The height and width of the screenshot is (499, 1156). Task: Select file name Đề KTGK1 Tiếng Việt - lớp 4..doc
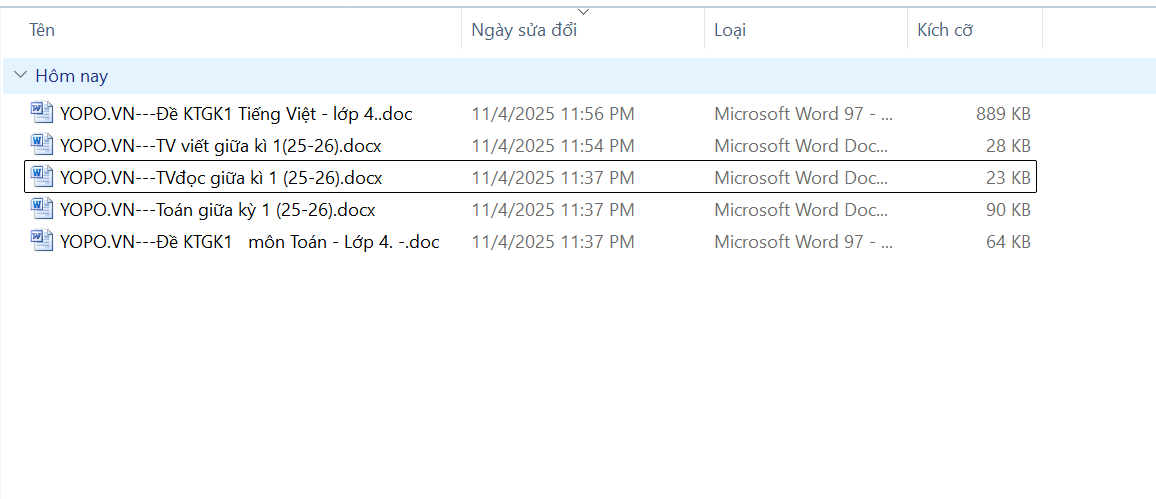[x=236, y=114]
